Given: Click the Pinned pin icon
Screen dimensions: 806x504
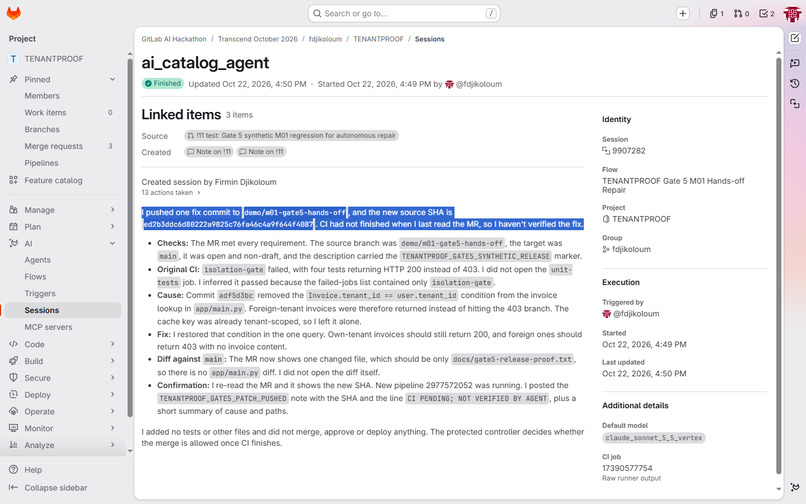Looking at the screenshot, I should (x=13, y=79).
